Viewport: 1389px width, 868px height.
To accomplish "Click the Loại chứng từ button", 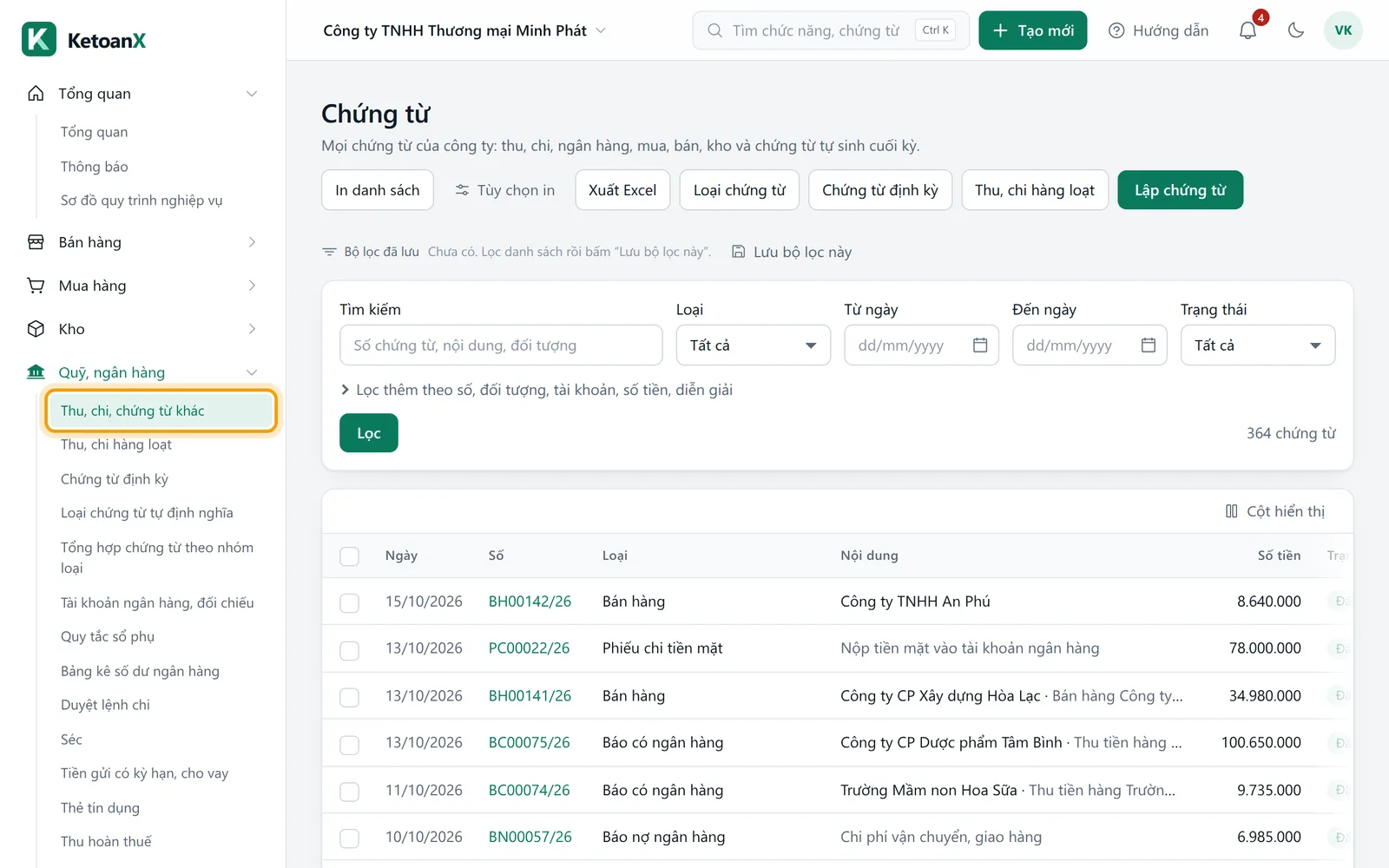I will pyautogui.click(x=740, y=190).
